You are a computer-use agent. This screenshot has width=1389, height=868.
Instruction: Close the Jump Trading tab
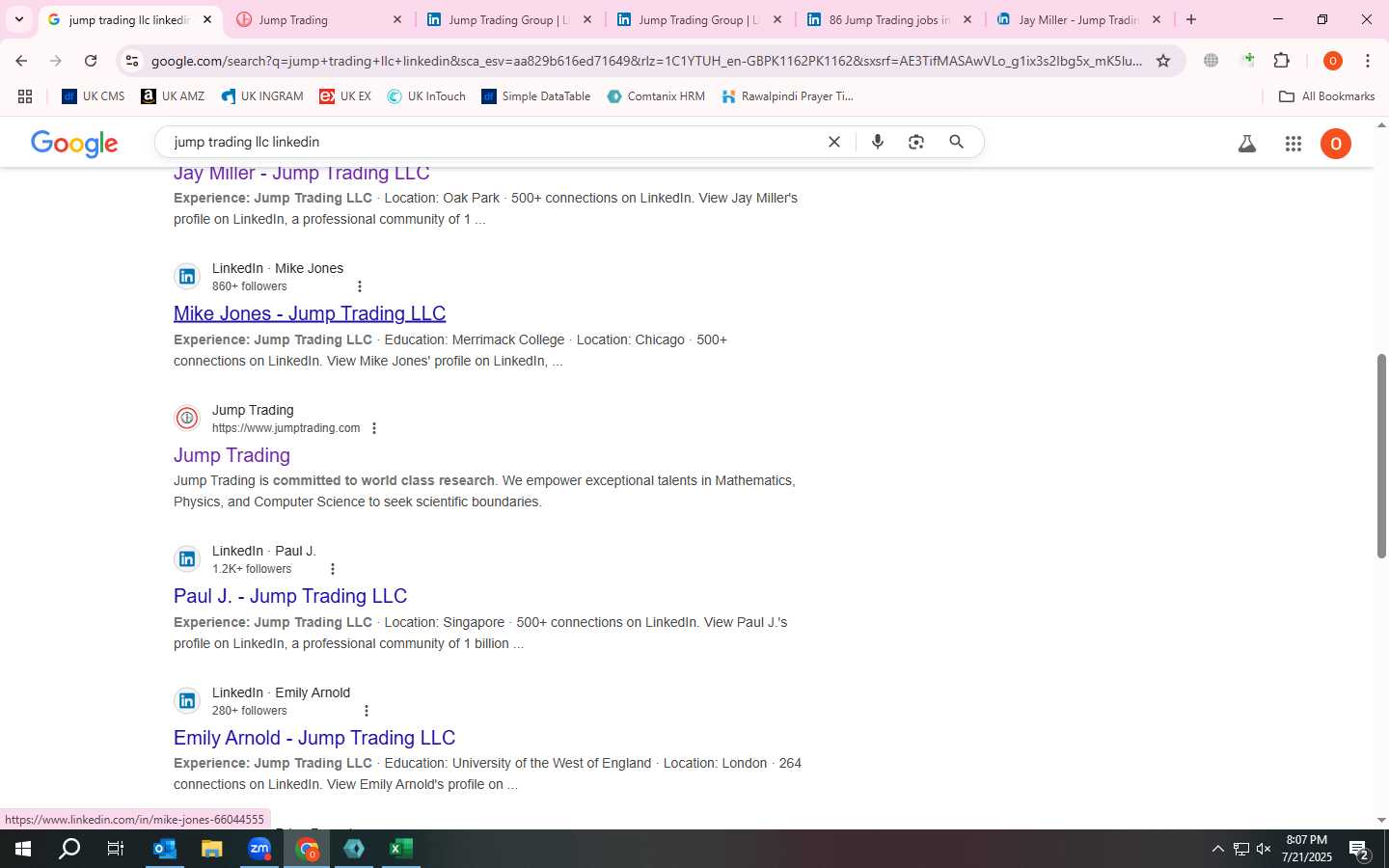[397, 19]
